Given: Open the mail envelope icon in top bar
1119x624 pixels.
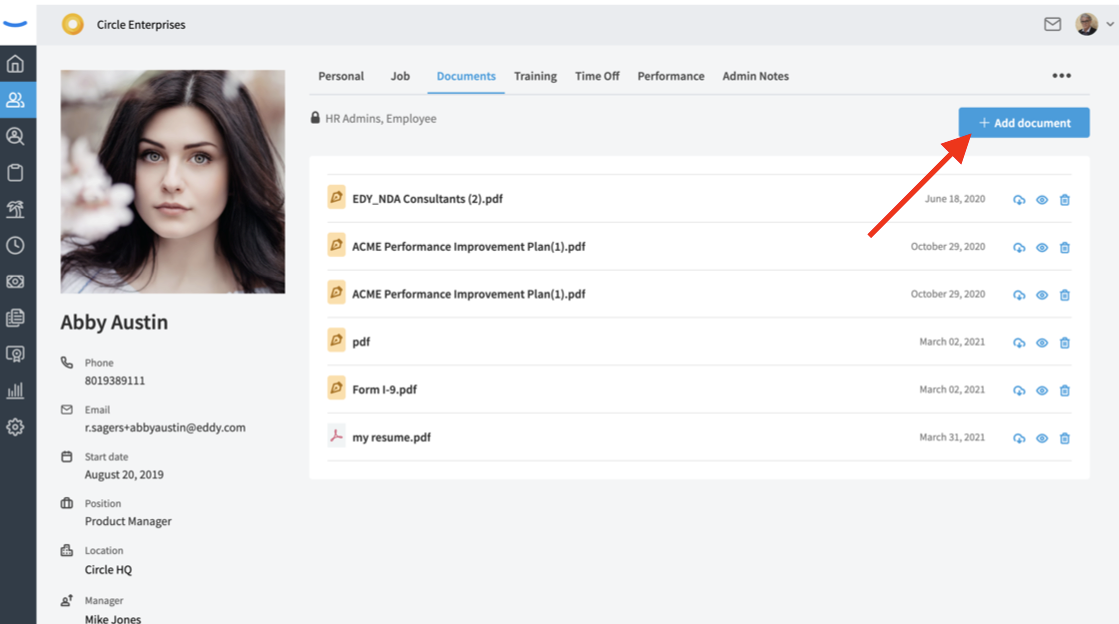Looking at the screenshot, I should (x=1052, y=24).
